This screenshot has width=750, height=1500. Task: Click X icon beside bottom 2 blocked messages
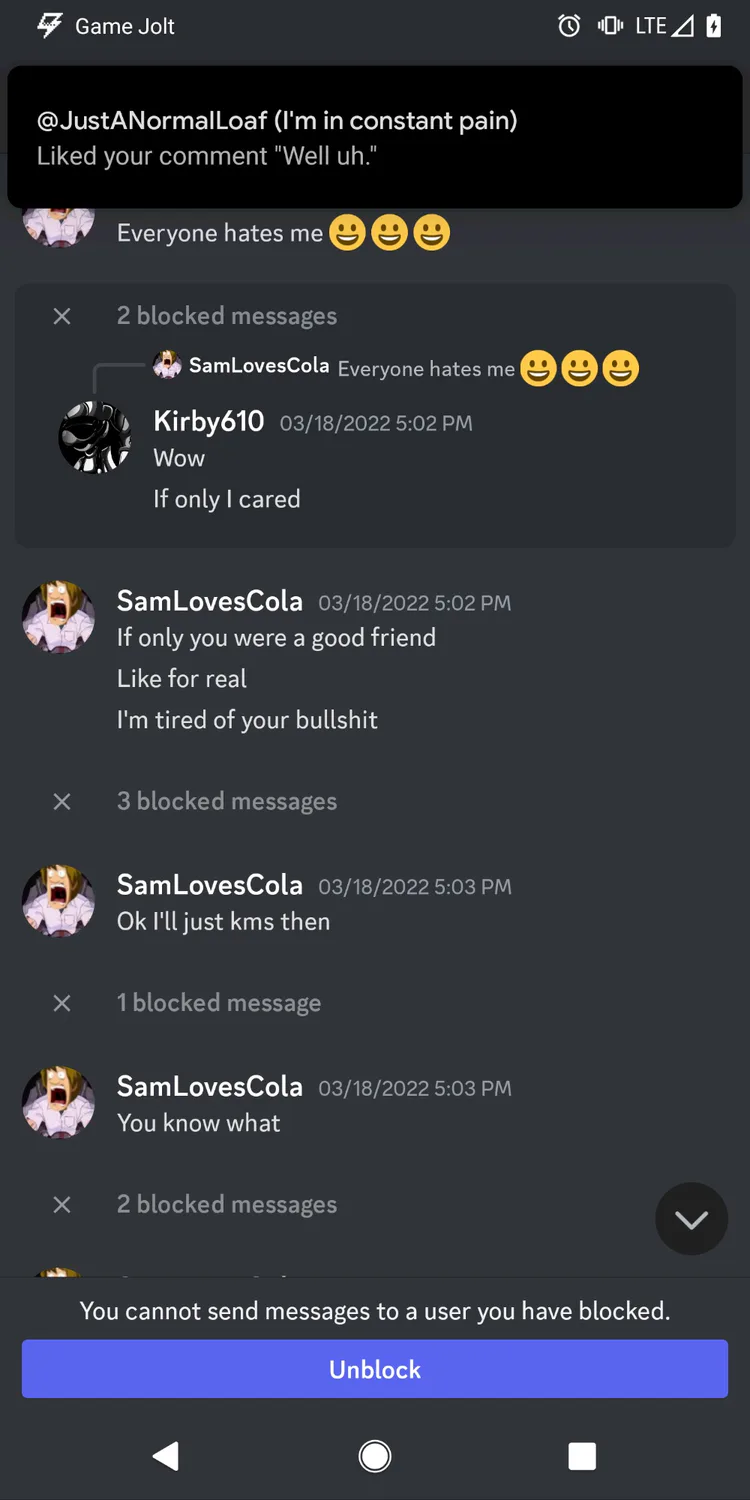point(62,1205)
